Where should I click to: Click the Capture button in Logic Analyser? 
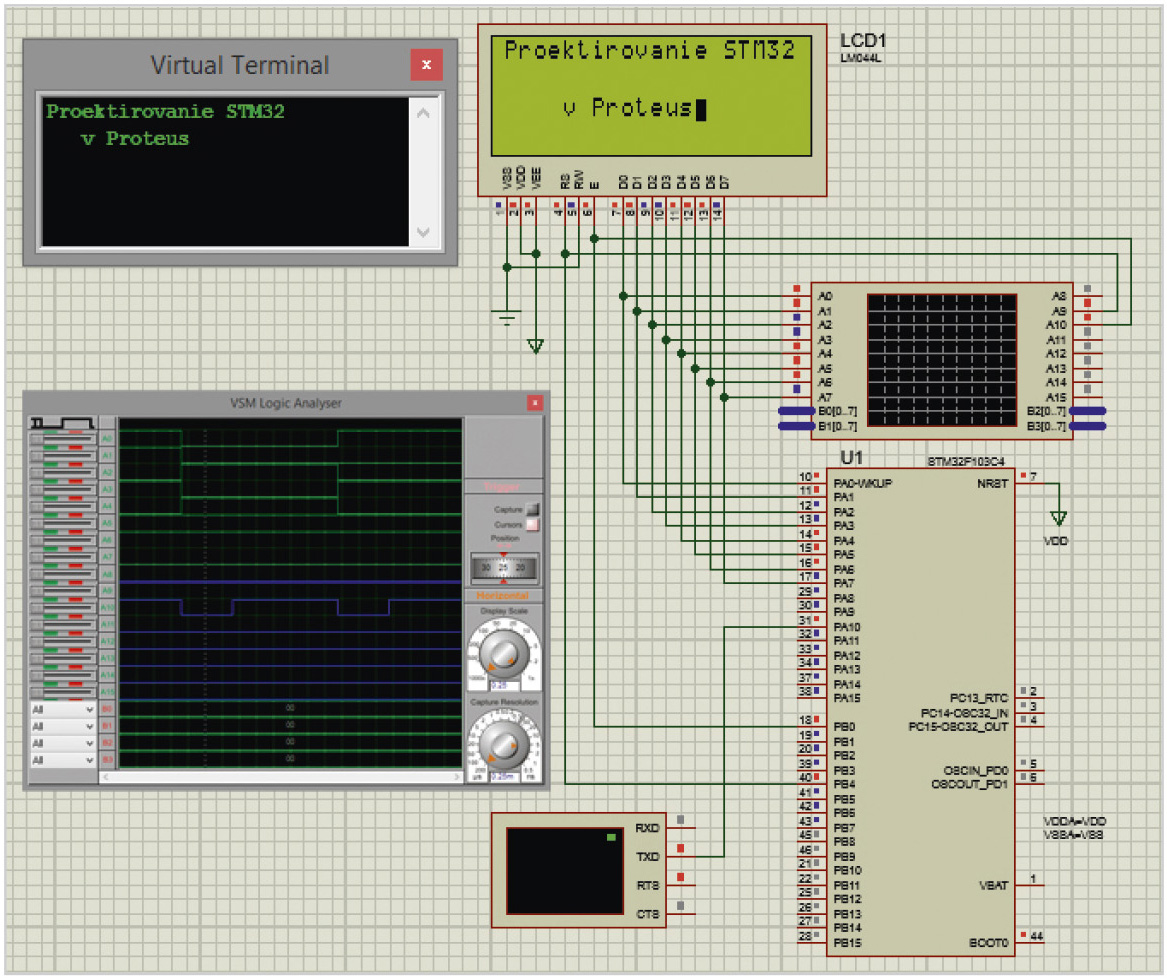point(532,510)
